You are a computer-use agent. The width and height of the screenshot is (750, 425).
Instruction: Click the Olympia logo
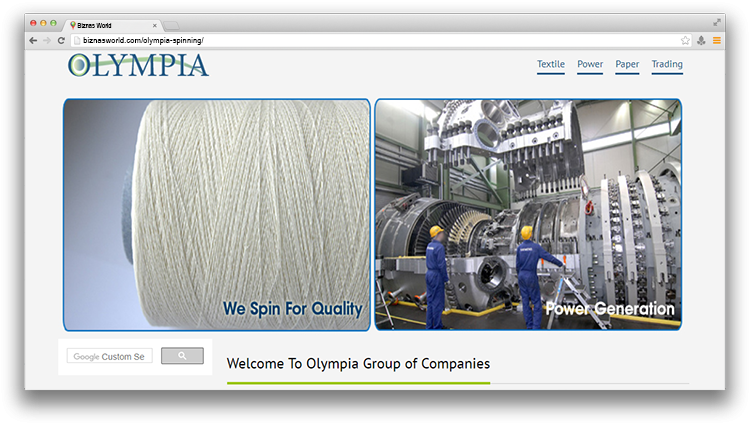pyautogui.click(x=138, y=66)
